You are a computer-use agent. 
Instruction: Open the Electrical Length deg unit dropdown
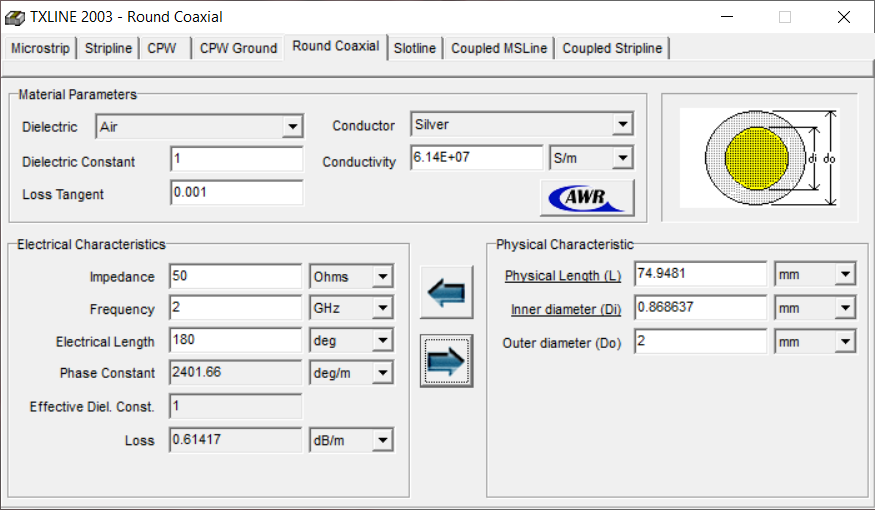383,340
